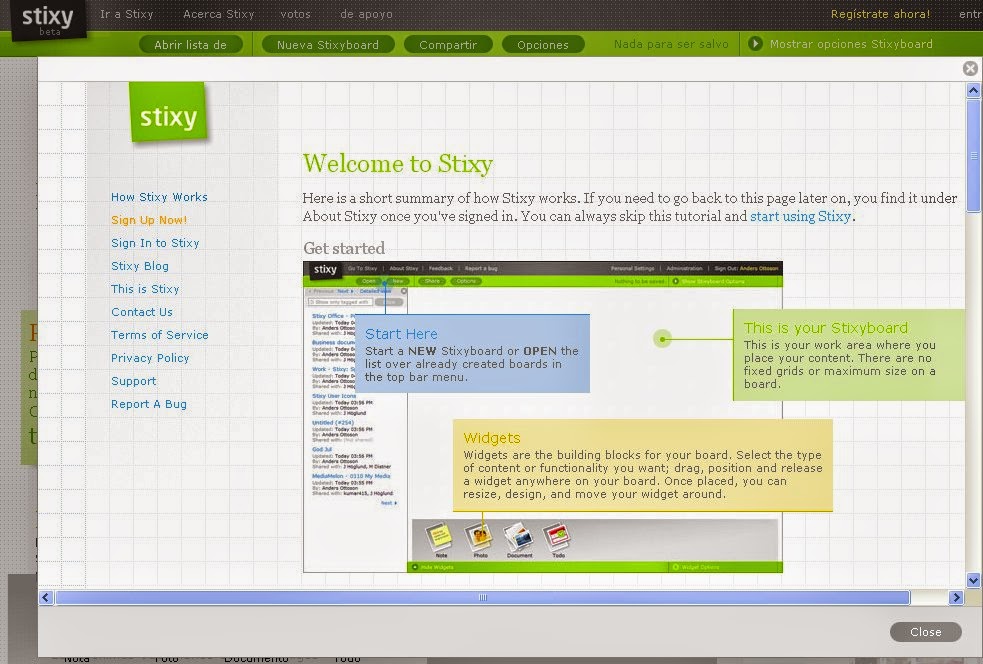Click the vertical scrollbar up arrow
983x664 pixels.
click(x=973, y=90)
